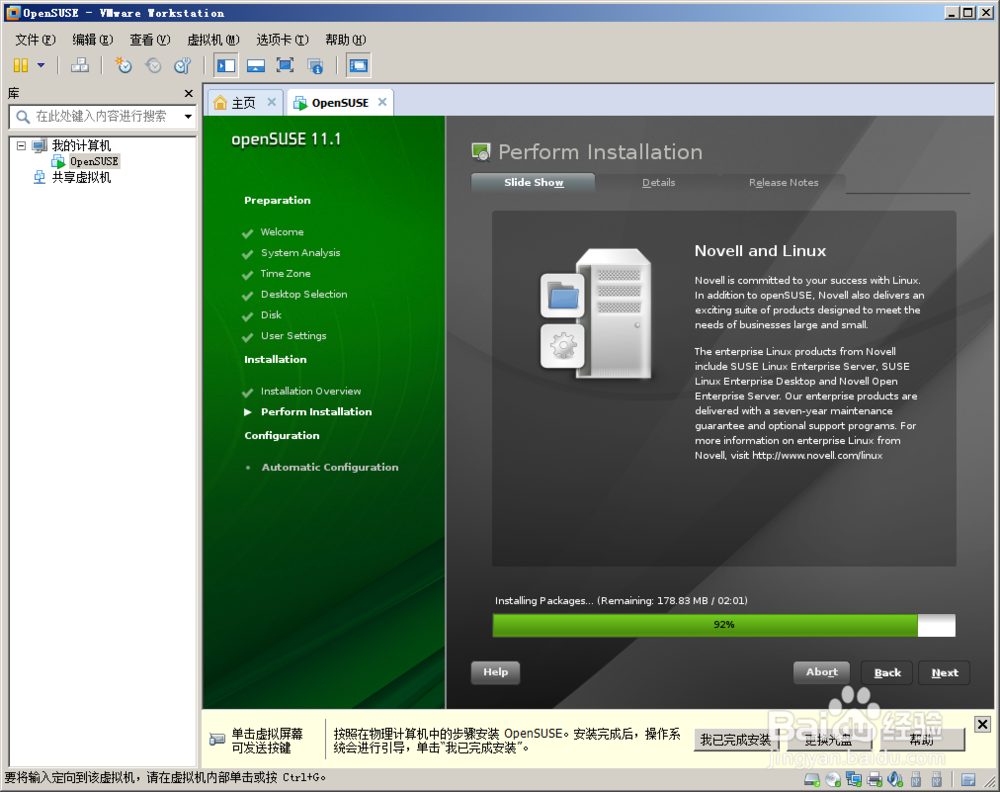
Task: Click the keyboard icon in the hint bar
Action: click(x=217, y=739)
